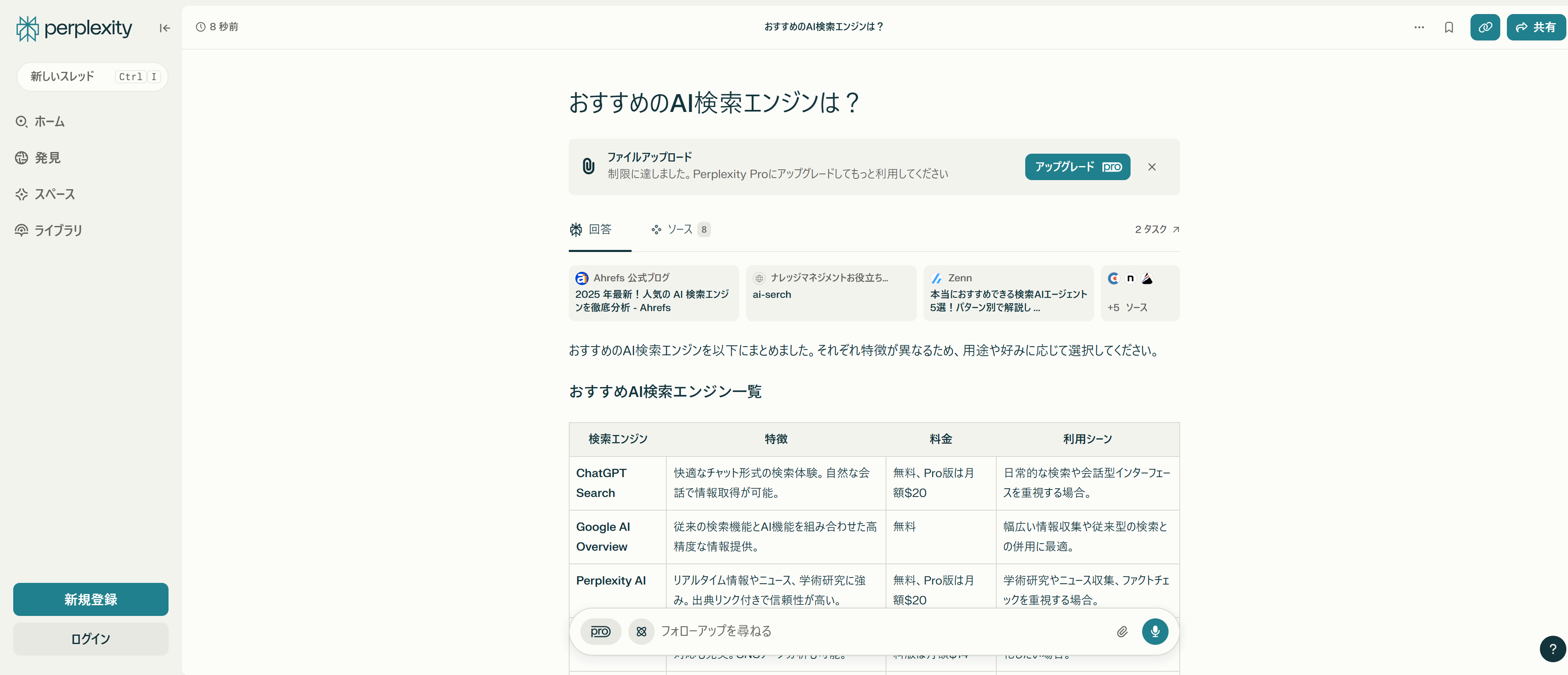Start voice input with the microphone icon
The height and width of the screenshot is (675, 1568).
(x=1155, y=632)
